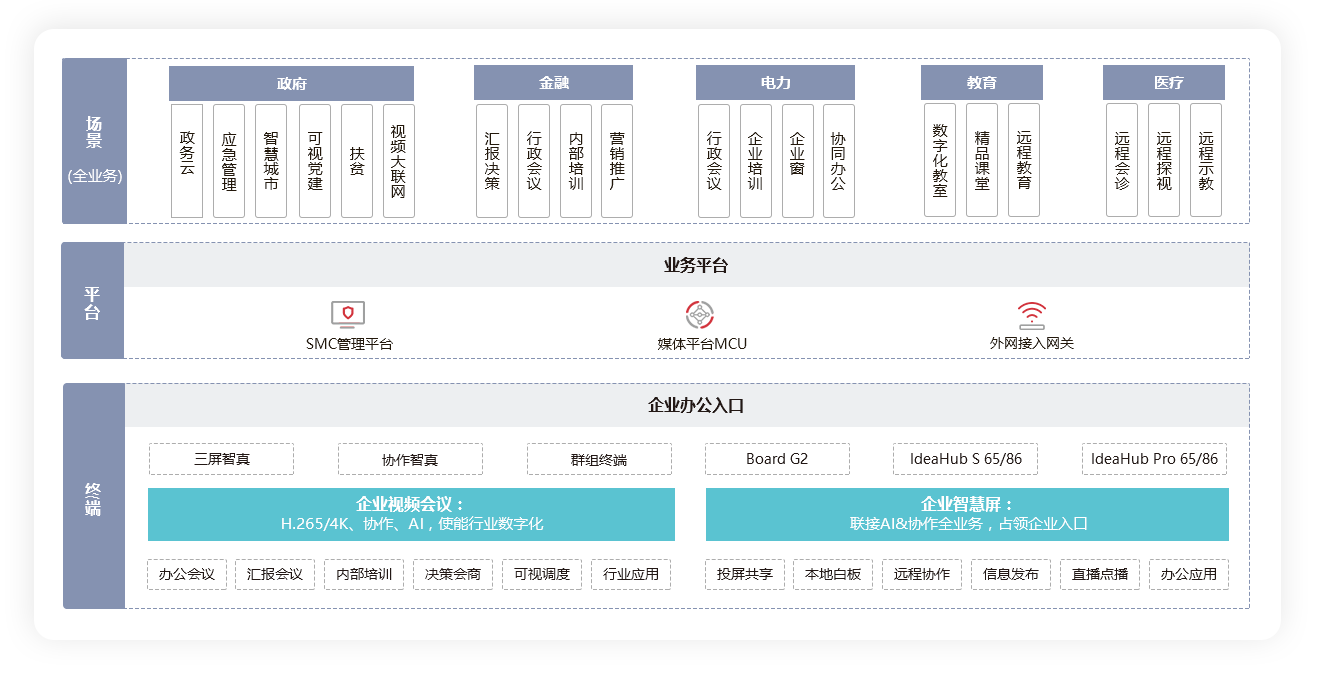Click the 政务云 scenario box
This screenshot has height=676, width=1319.
click(187, 161)
